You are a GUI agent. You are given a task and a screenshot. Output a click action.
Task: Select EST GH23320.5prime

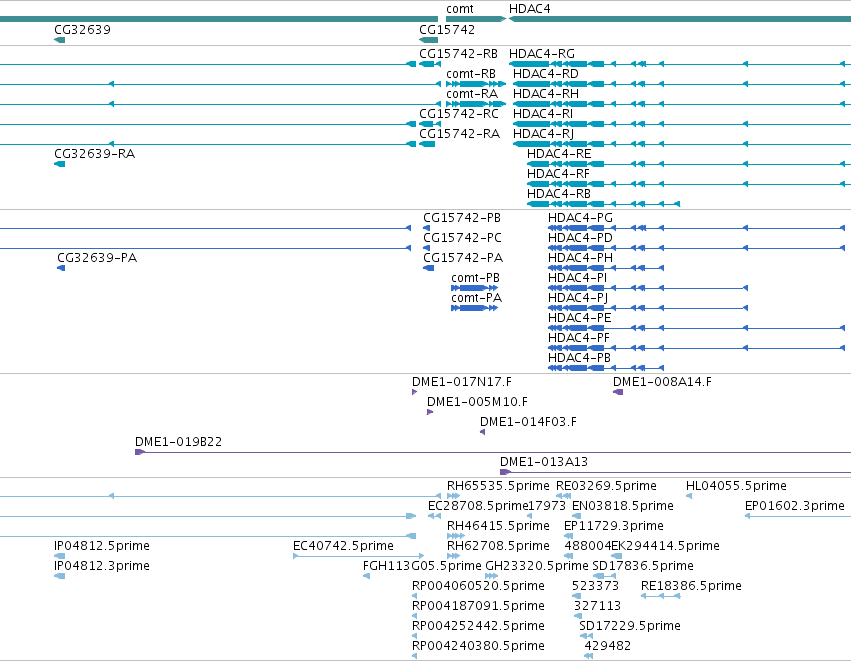click(x=537, y=567)
